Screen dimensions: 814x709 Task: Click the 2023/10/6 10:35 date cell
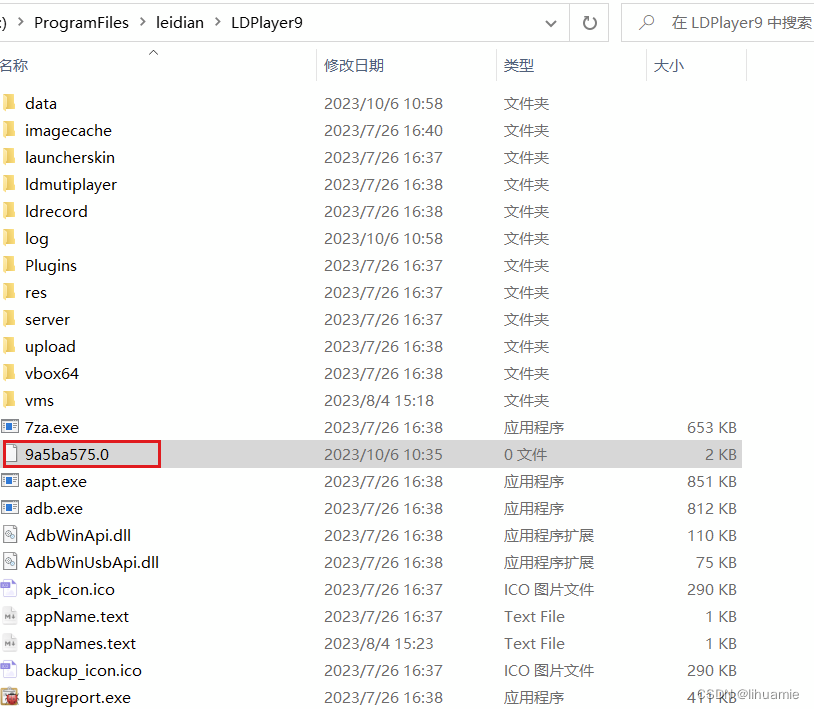(384, 455)
